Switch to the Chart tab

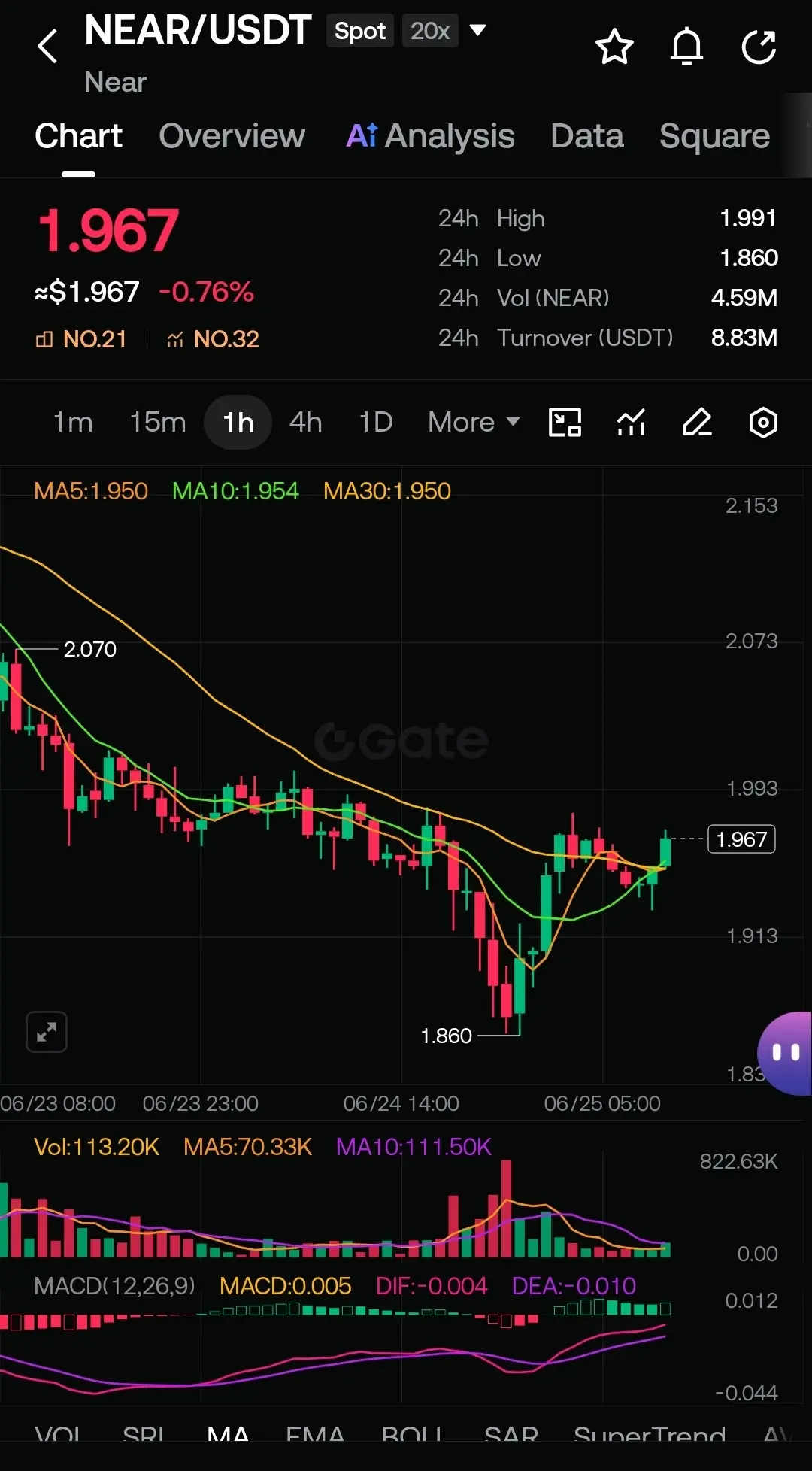(x=78, y=136)
